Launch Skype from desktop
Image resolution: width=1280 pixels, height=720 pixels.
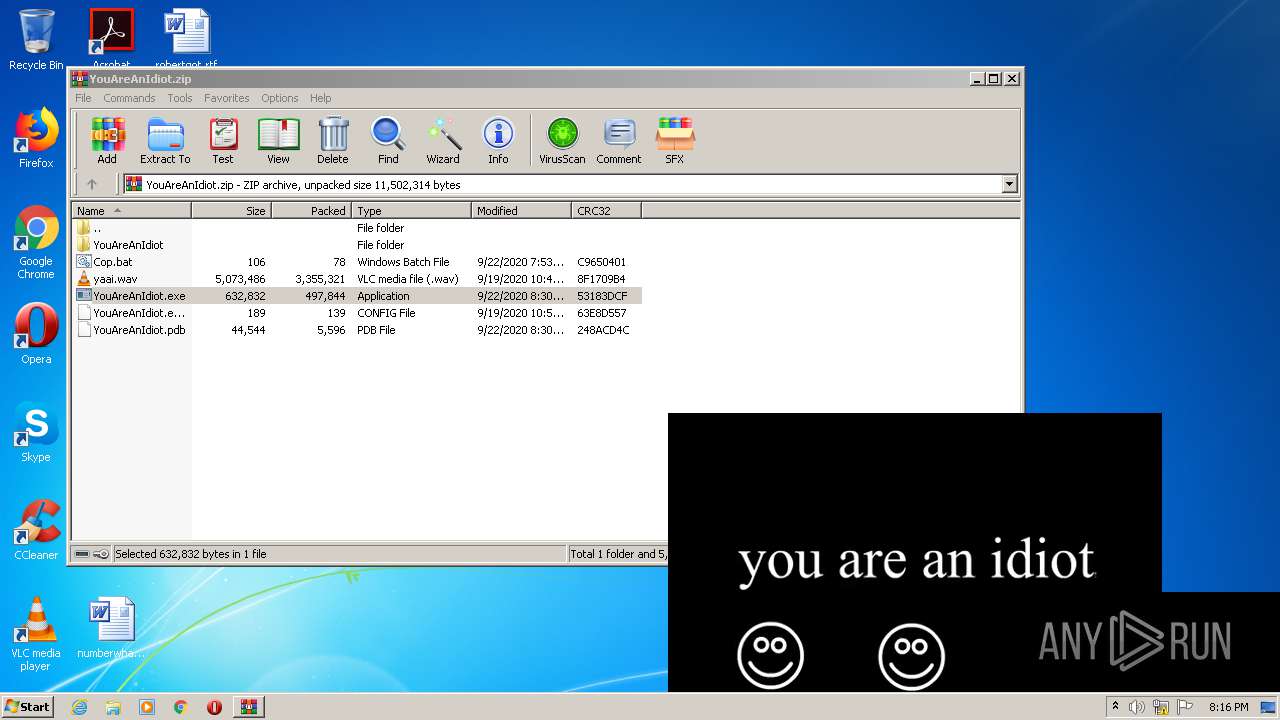click(36, 432)
